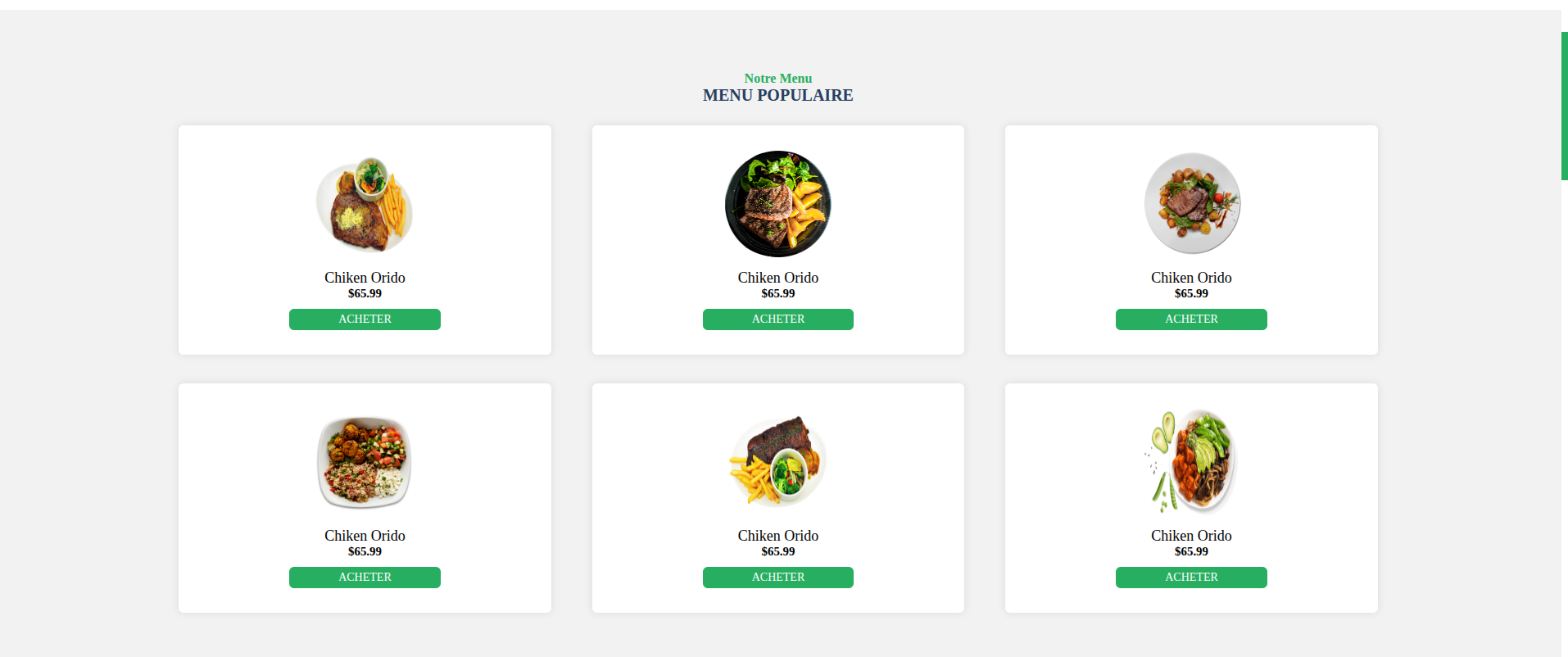Click the green Notre Menu subtitle
Image resolution: width=1568 pixels, height=657 pixels.
click(x=778, y=79)
